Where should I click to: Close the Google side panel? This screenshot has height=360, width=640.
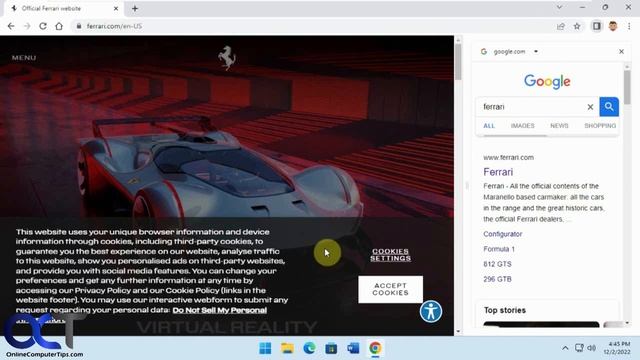coord(621,51)
